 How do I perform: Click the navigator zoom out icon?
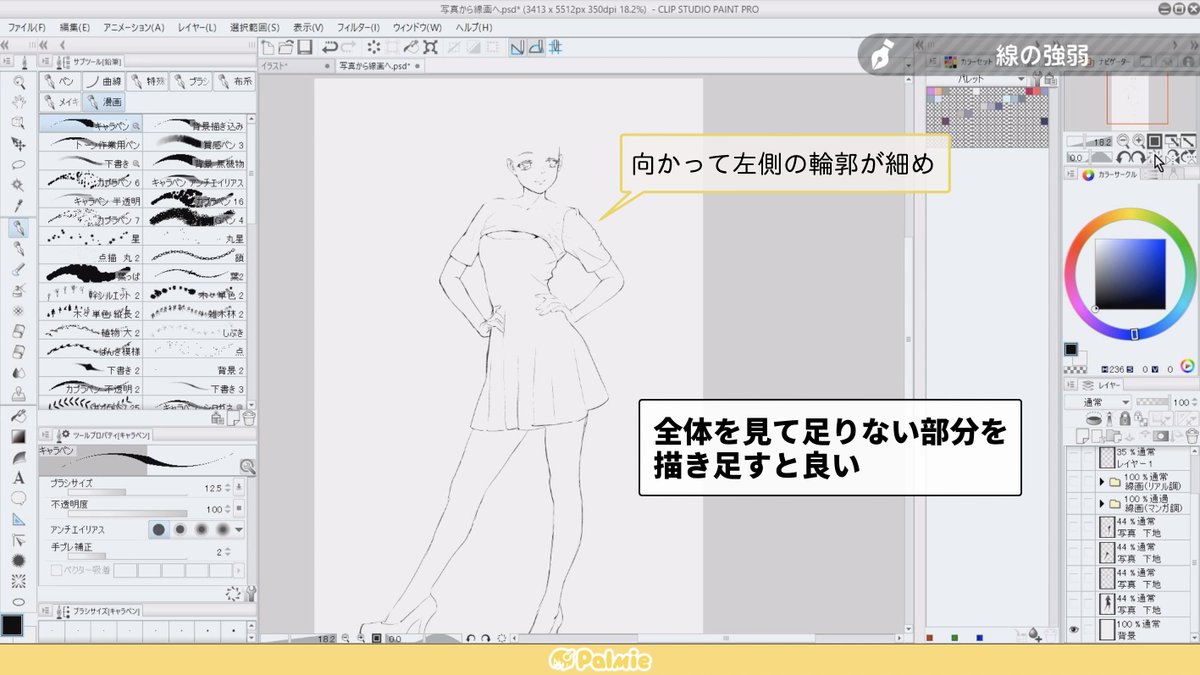click(1123, 141)
